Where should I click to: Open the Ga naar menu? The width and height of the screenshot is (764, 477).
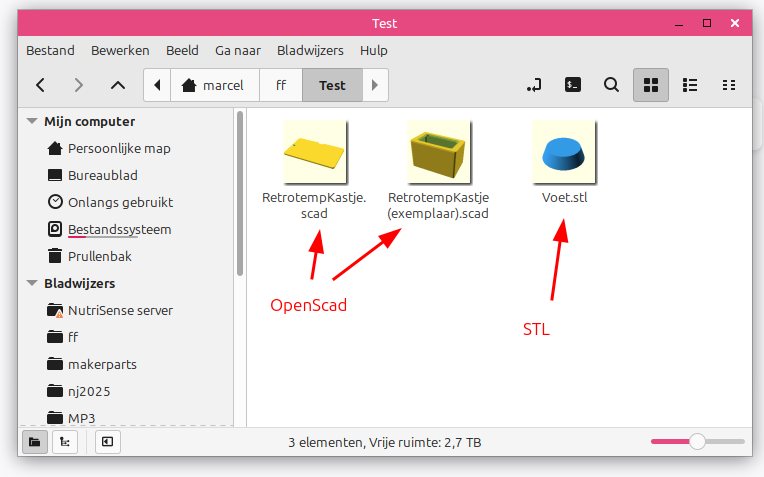coord(237,50)
